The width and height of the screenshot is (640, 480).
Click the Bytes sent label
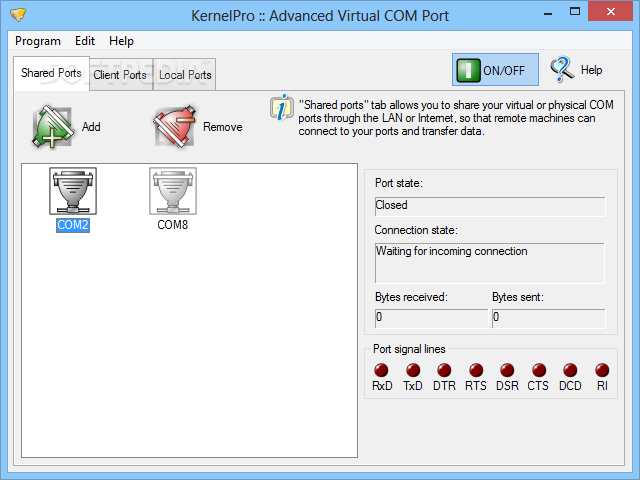(x=518, y=297)
